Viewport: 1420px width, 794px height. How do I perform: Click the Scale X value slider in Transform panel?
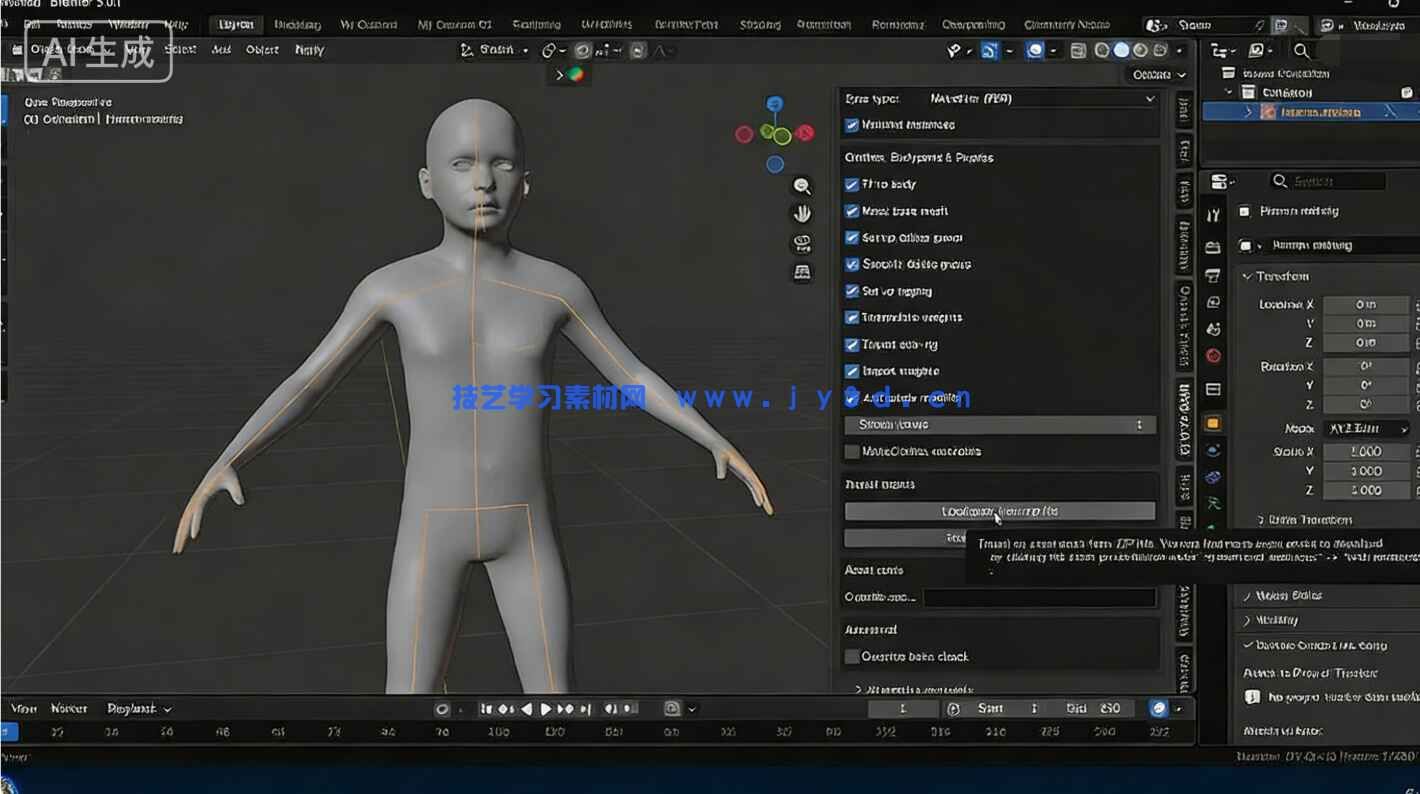[1366, 451]
